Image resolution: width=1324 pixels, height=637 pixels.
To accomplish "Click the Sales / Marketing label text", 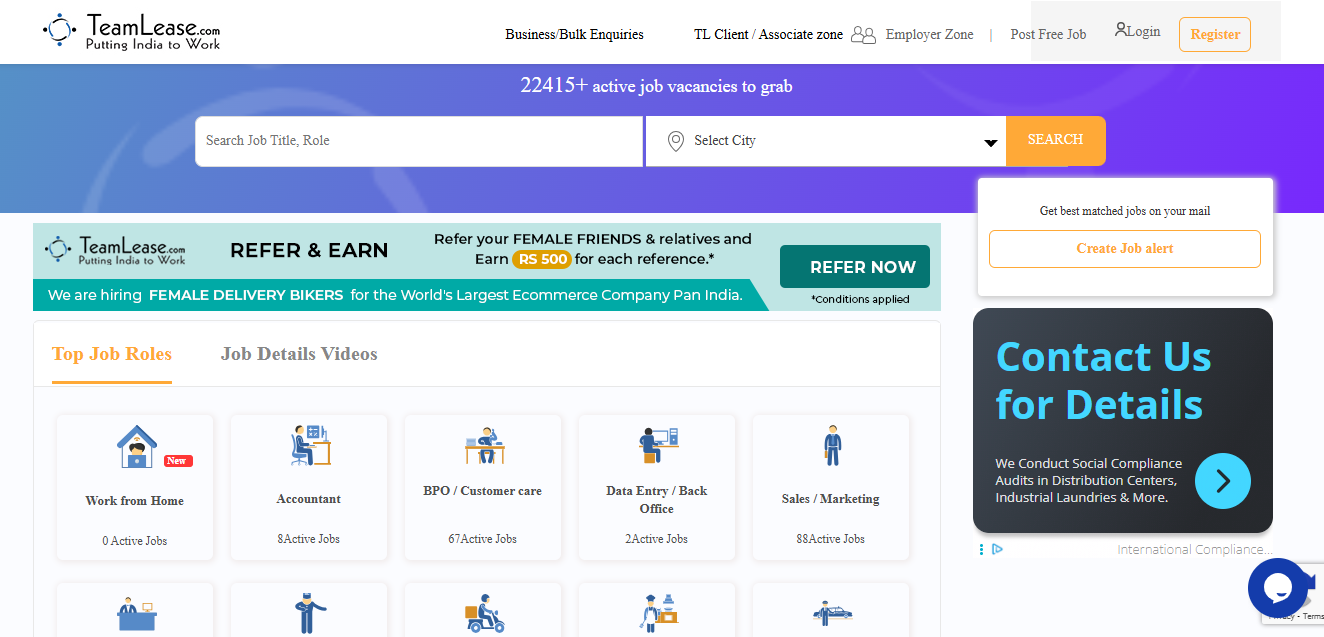I will click(831, 499).
